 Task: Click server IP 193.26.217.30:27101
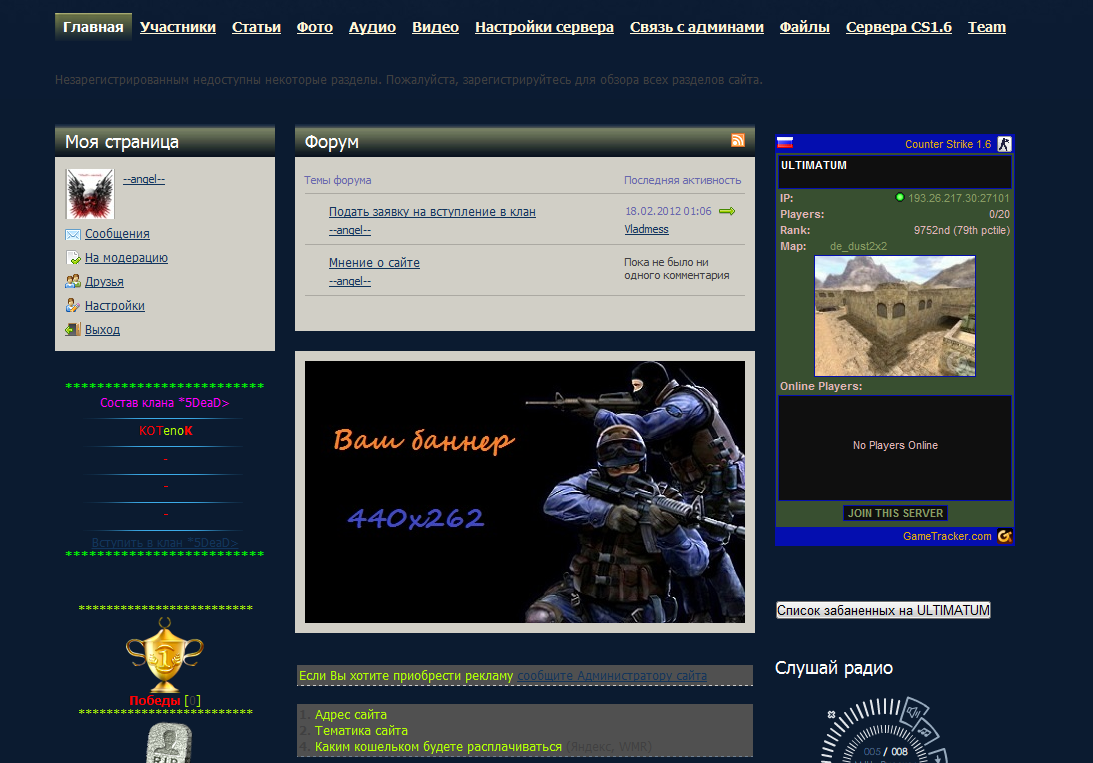[958, 198]
